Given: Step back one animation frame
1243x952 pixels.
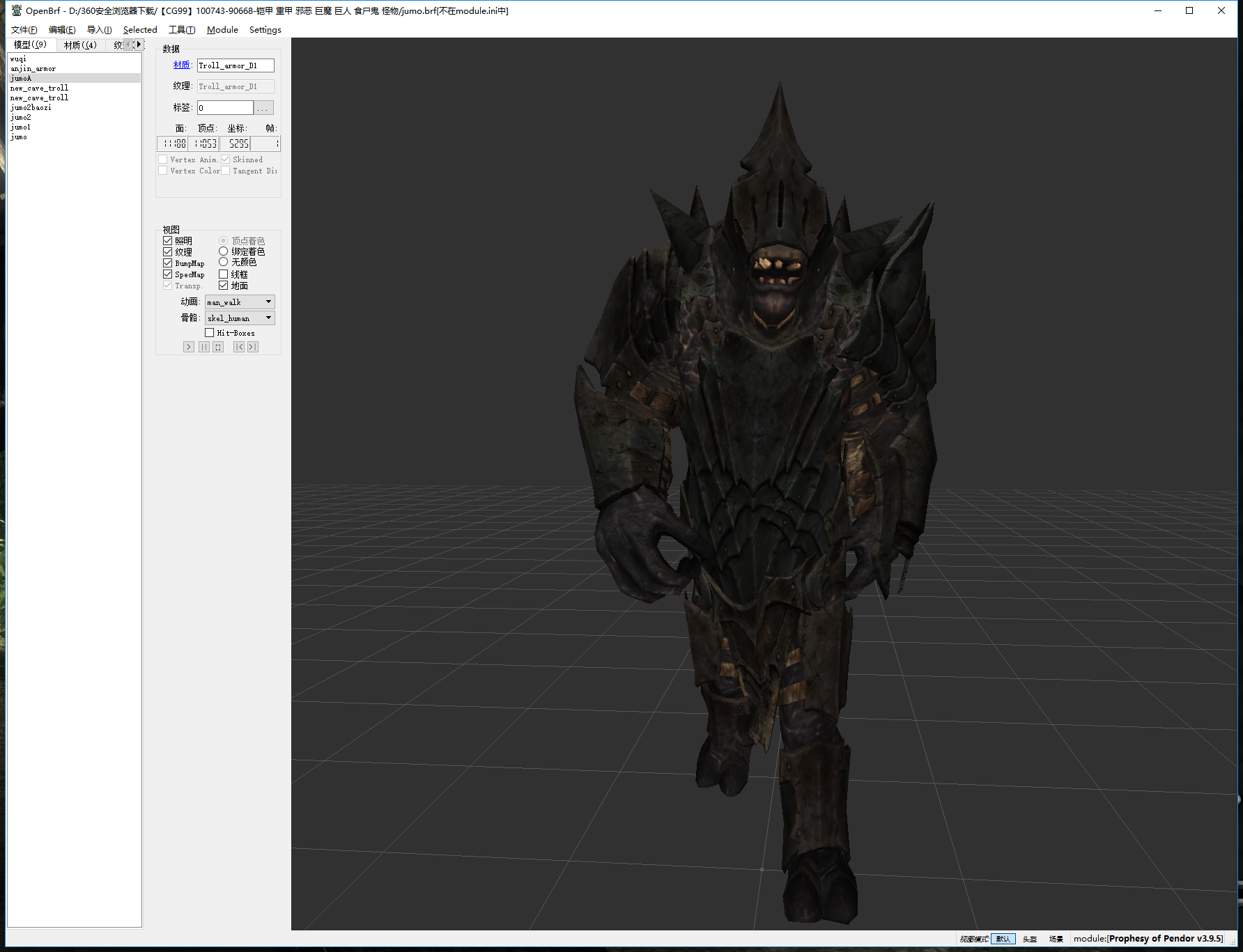Looking at the screenshot, I should tap(239, 347).
